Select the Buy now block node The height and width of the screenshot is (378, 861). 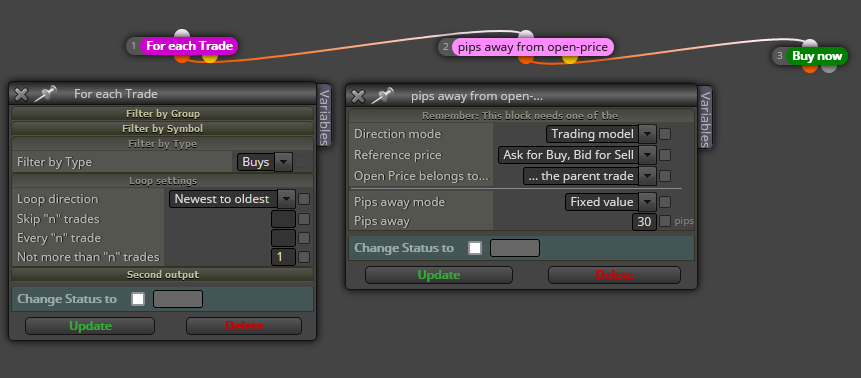[817, 56]
